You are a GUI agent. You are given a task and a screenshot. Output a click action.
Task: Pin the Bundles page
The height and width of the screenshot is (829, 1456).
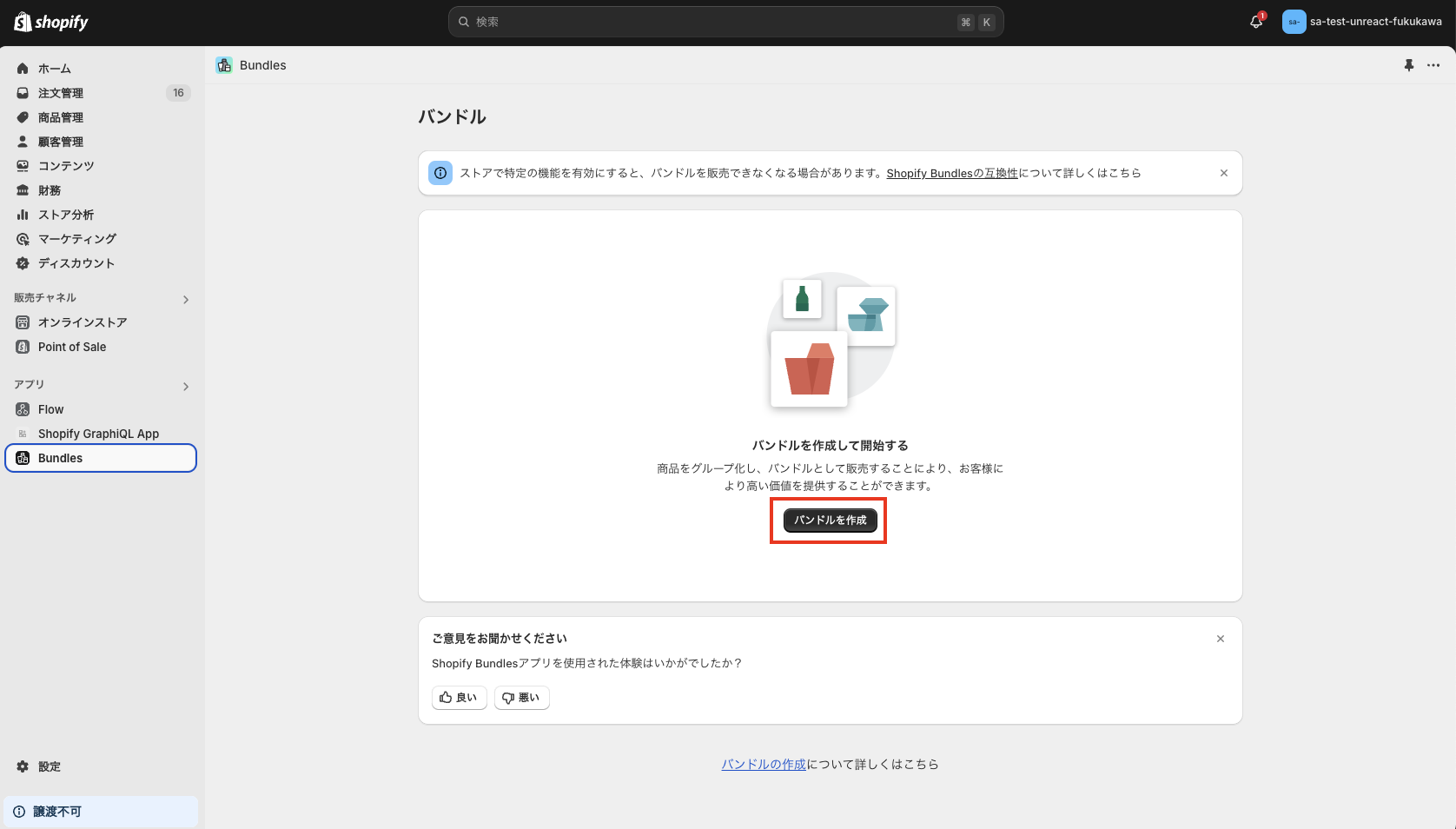[x=1408, y=64]
